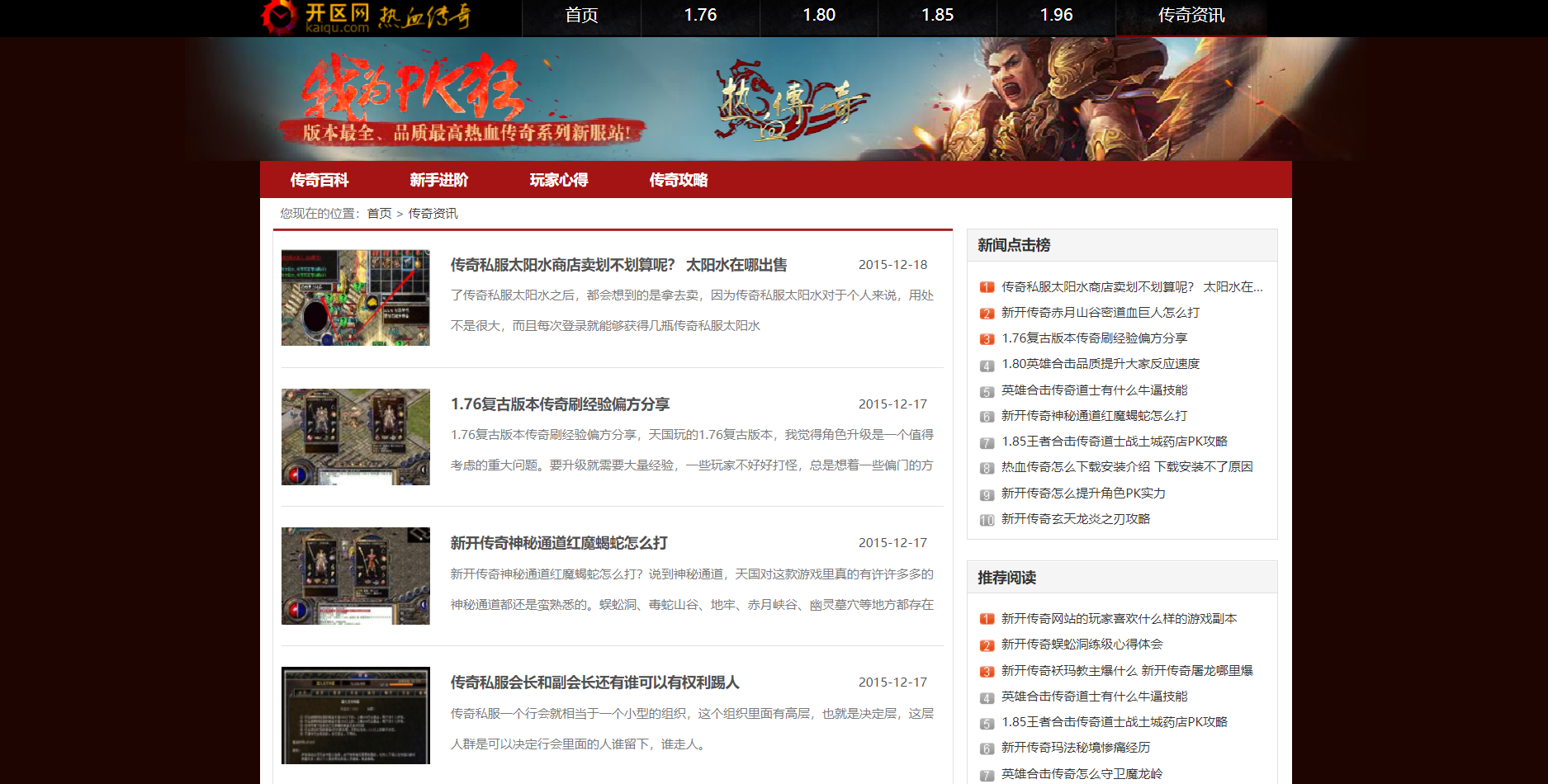Go to 首页 in top navigation
The width and height of the screenshot is (1548, 784).
click(581, 16)
